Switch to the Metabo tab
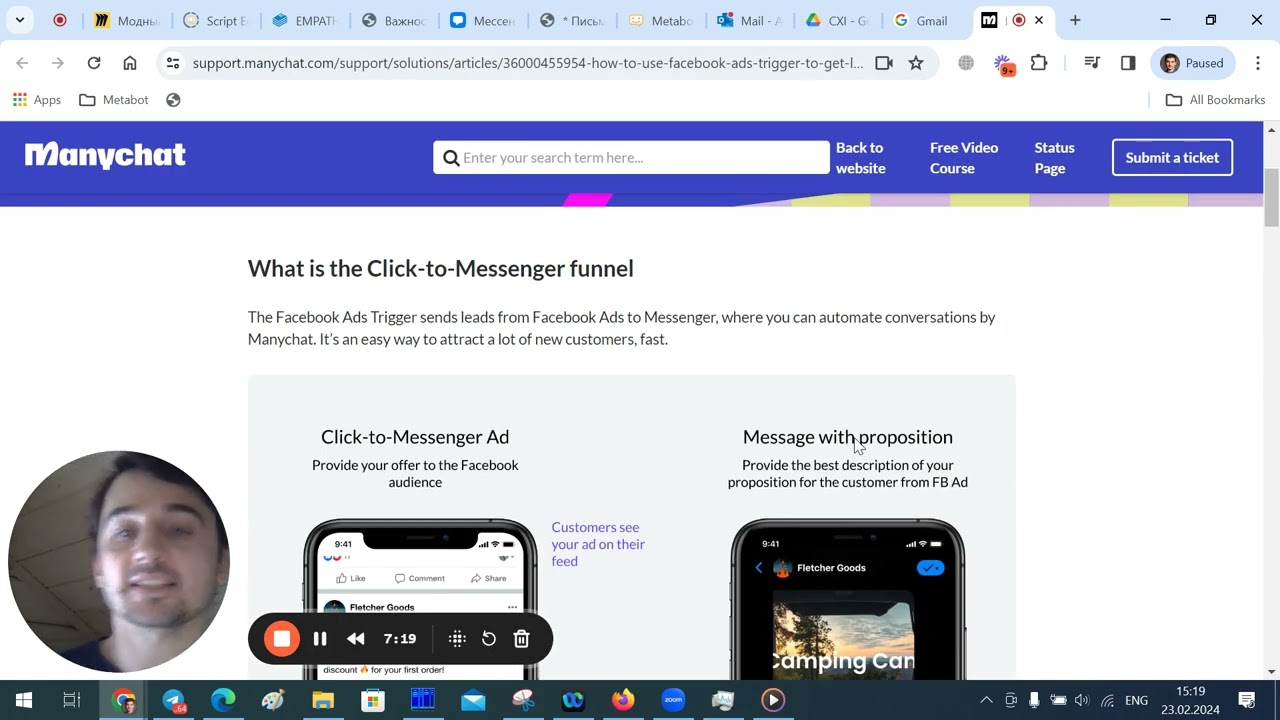This screenshot has width=1280, height=720. [661, 20]
